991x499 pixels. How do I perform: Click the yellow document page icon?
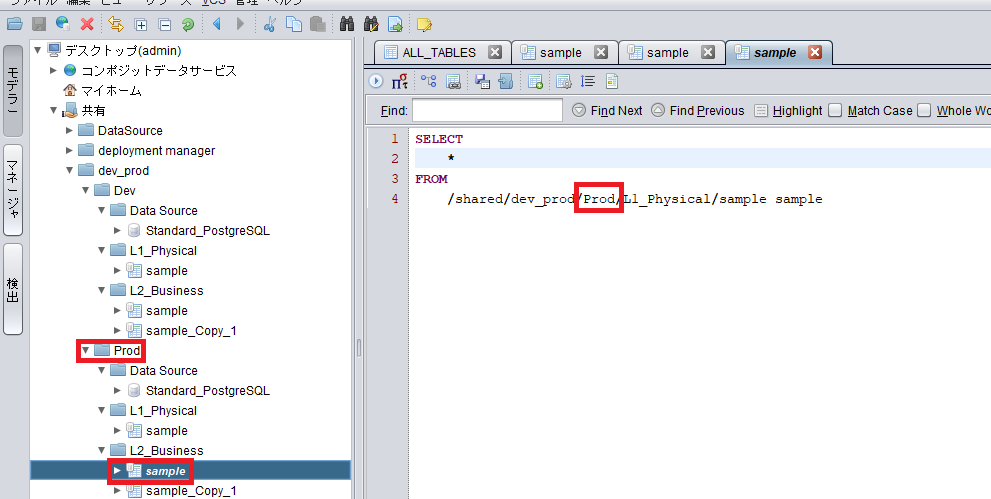click(x=611, y=81)
